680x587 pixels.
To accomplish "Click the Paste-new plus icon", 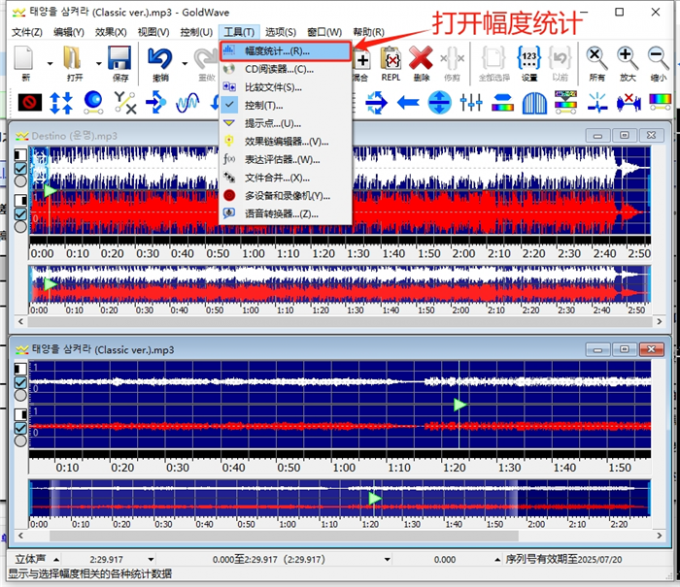I will click(363, 60).
